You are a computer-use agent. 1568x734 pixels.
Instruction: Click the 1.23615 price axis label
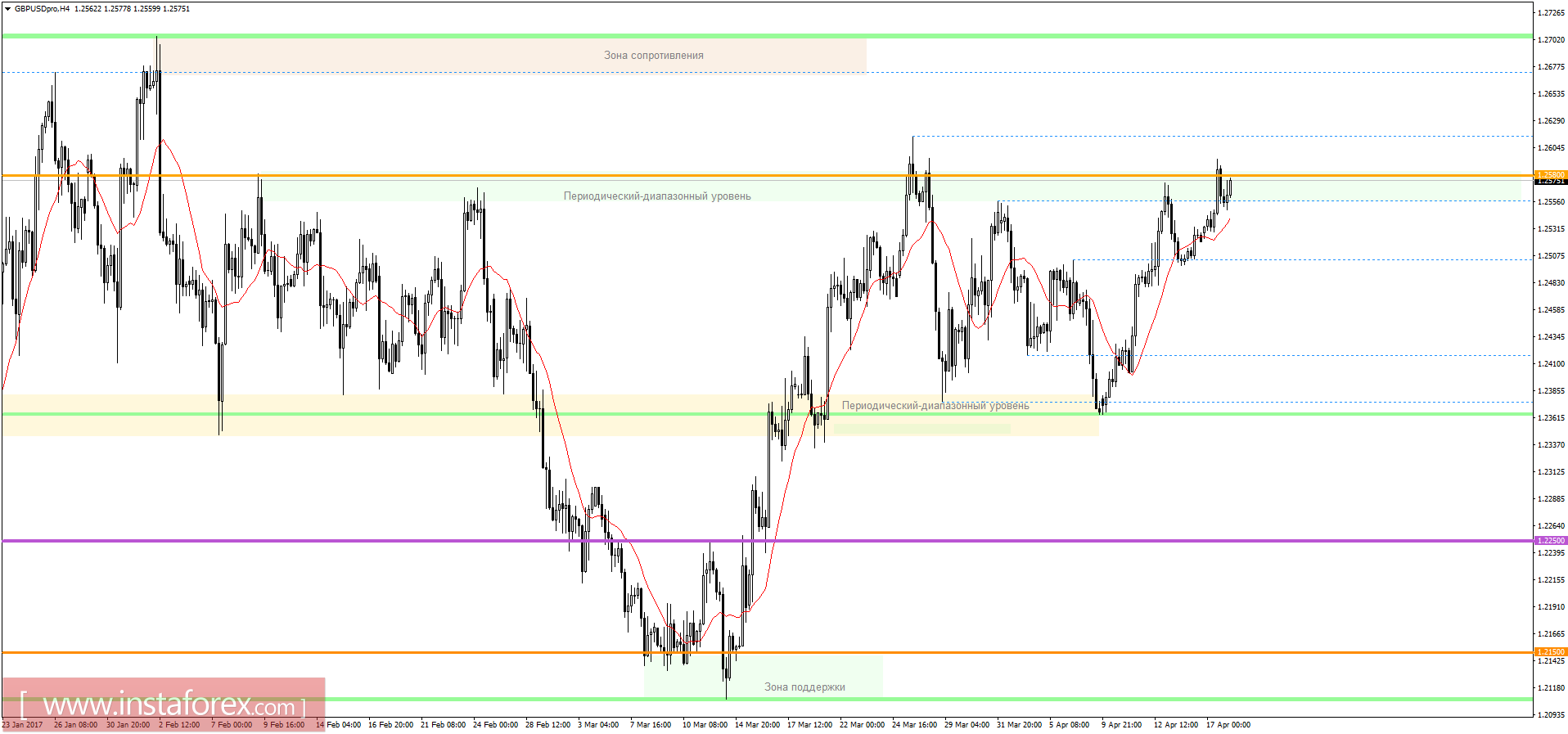coord(1551,418)
